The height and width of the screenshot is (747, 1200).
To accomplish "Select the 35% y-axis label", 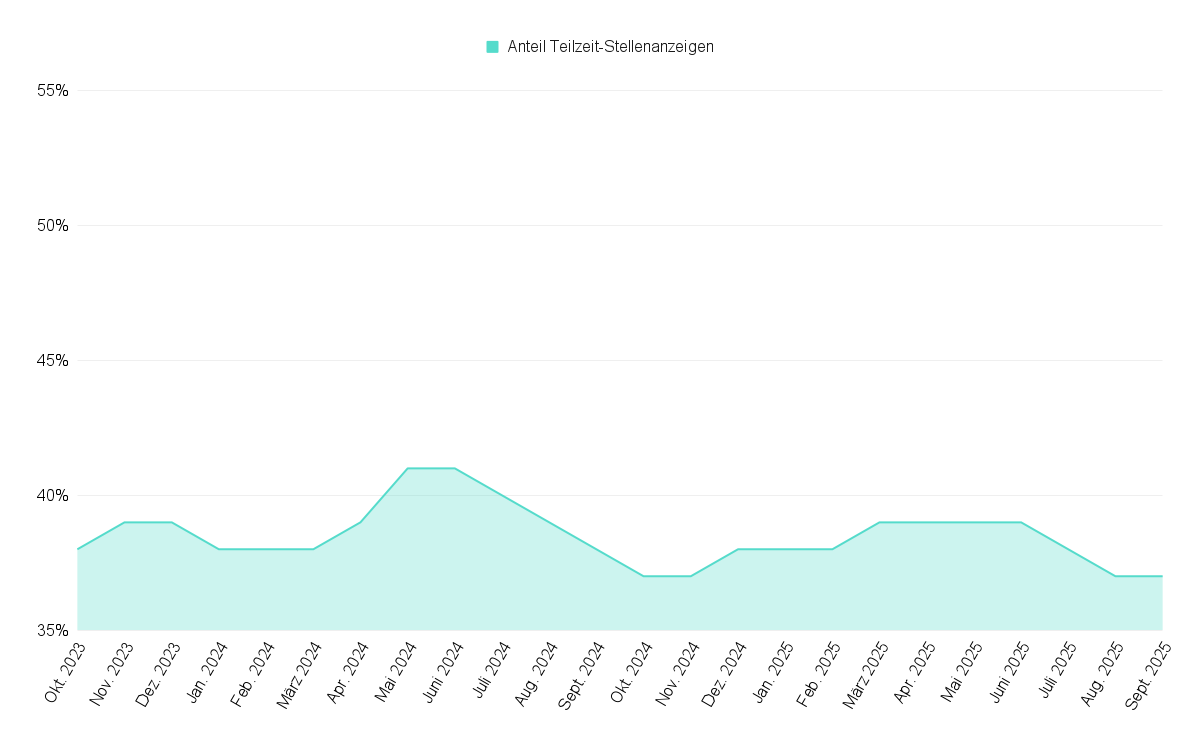I will pos(52,631).
